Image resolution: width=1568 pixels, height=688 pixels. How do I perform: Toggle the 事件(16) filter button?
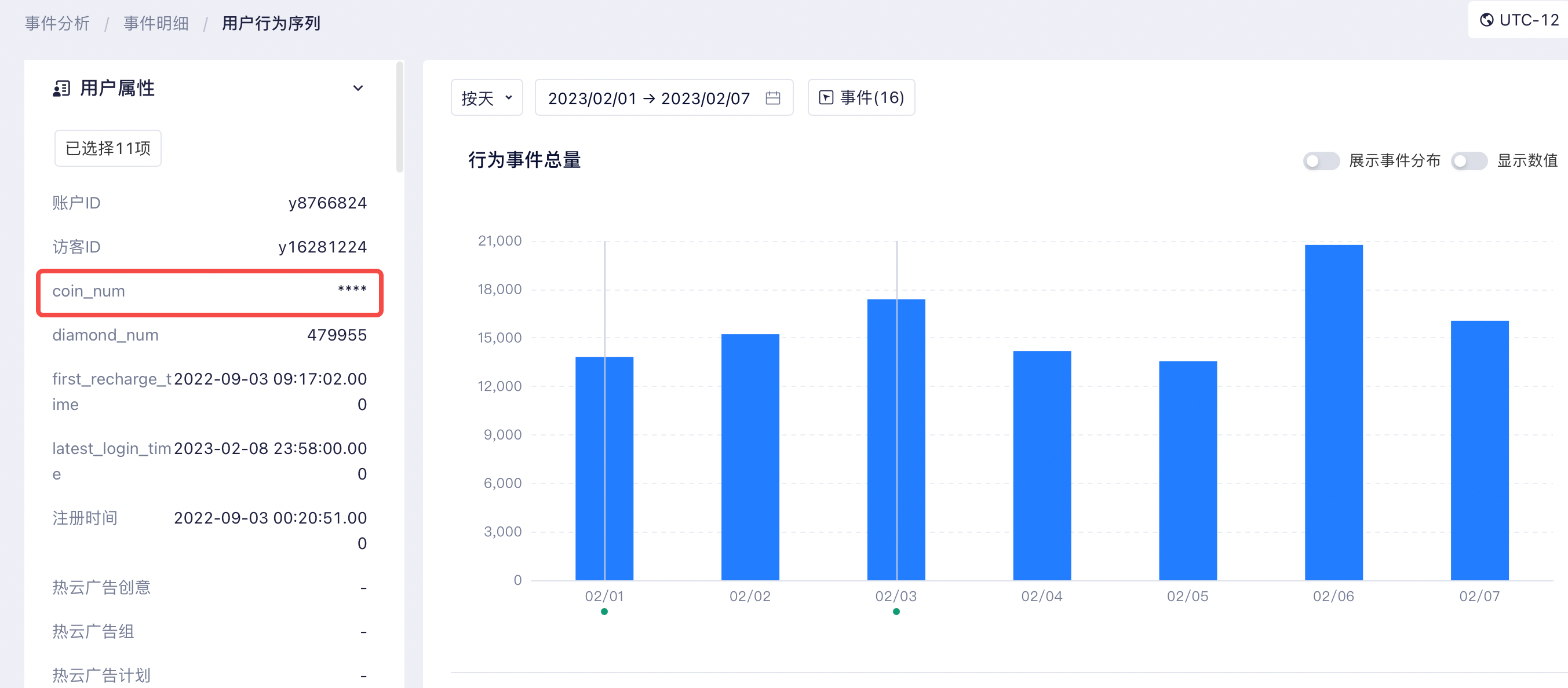pos(861,97)
